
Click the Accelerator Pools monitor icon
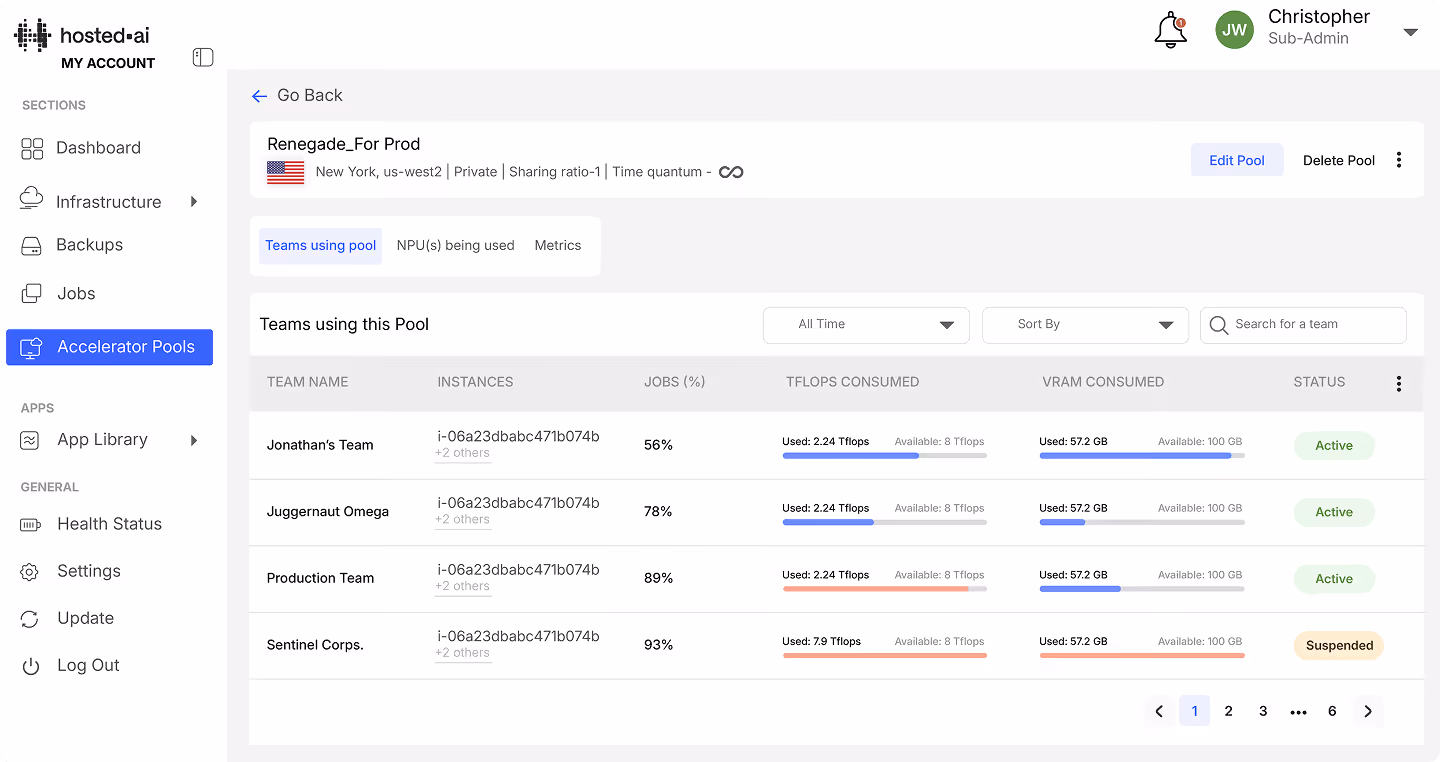[x=32, y=348]
